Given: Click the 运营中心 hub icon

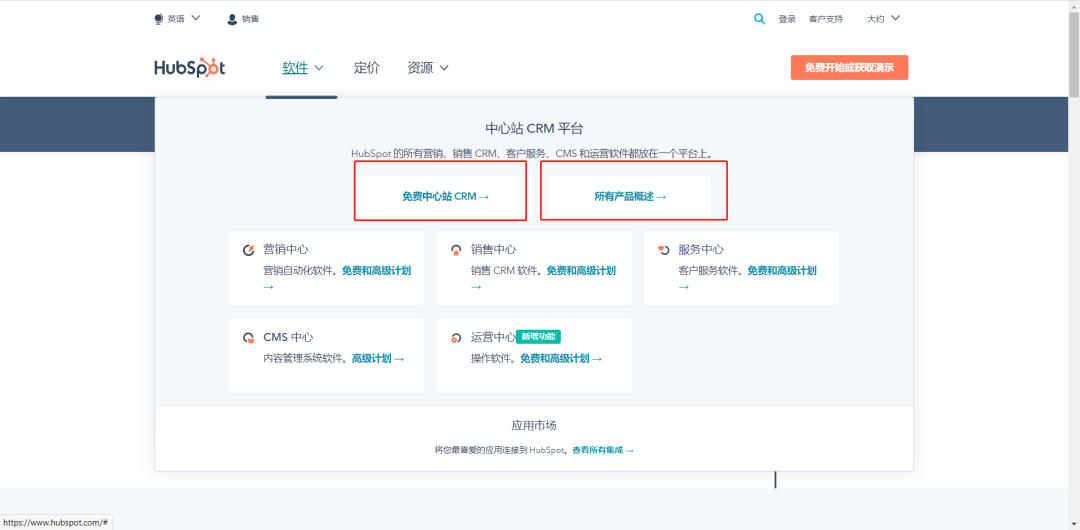Looking at the screenshot, I should 456,338.
